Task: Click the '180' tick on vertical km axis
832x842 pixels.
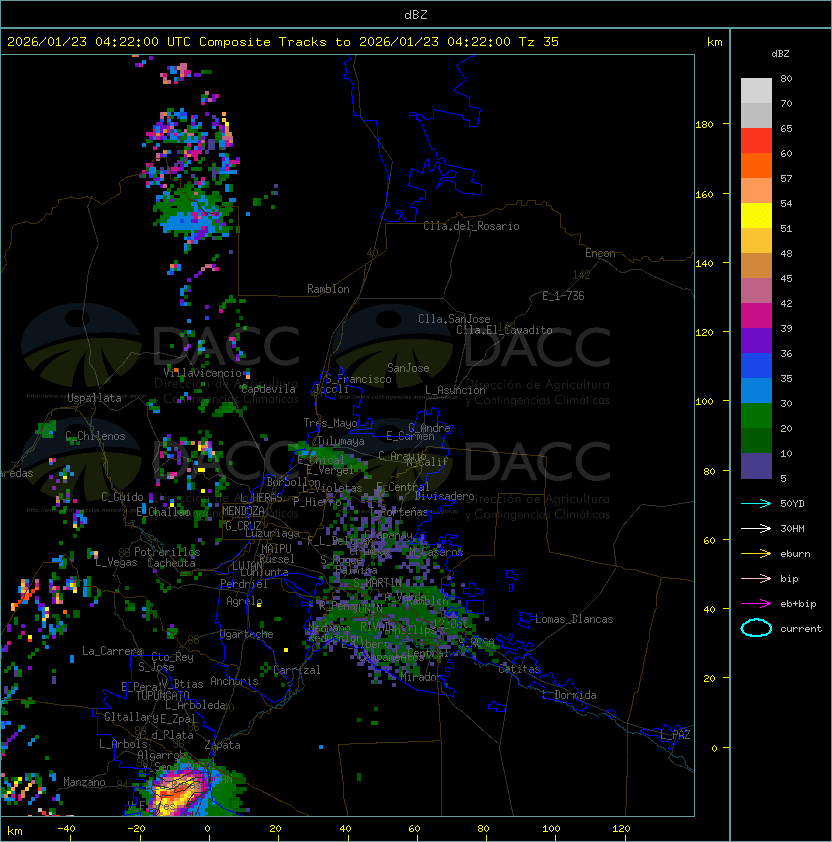Action: click(704, 125)
